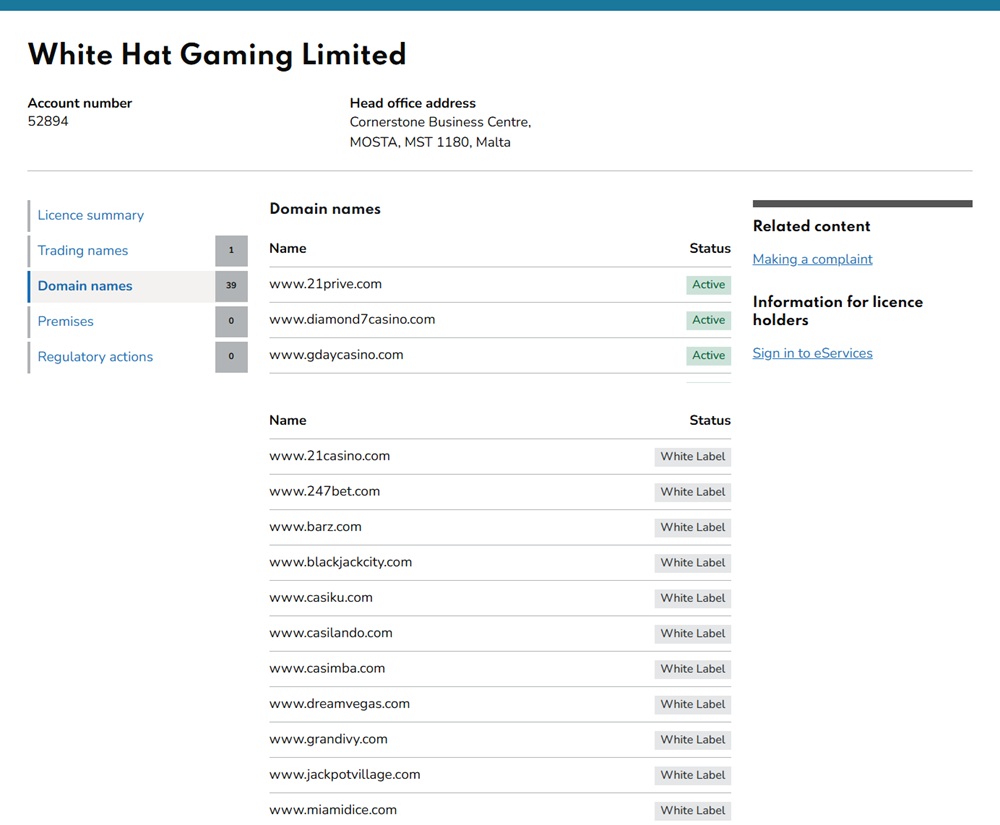Click White Label tag for www.grandivy.com
Image resolution: width=1000 pixels, height=825 pixels.
tap(693, 740)
